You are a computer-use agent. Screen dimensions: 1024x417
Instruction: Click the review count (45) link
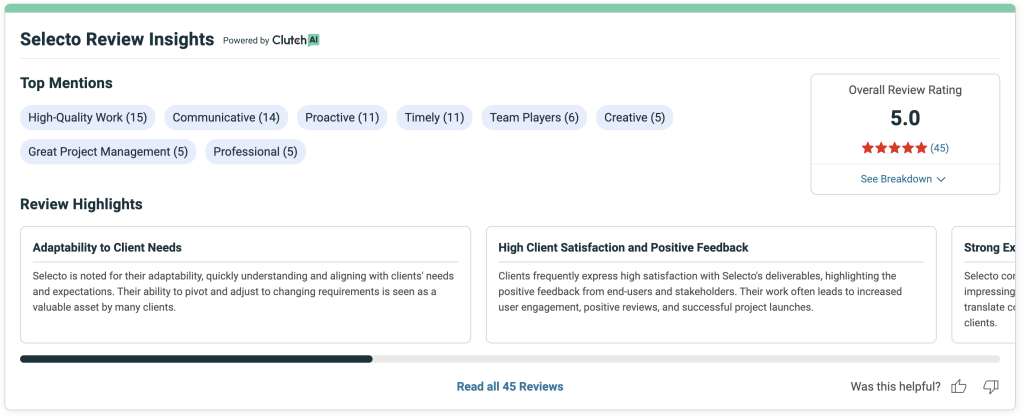click(x=939, y=148)
